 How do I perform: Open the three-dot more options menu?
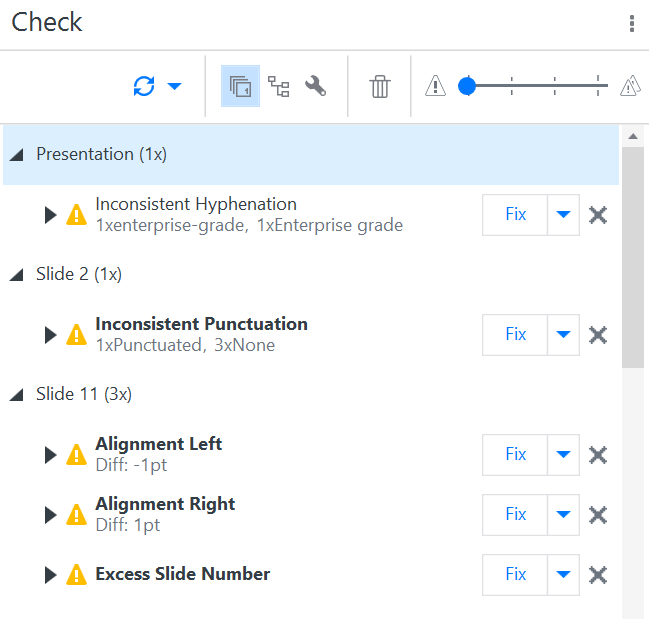click(632, 24)
